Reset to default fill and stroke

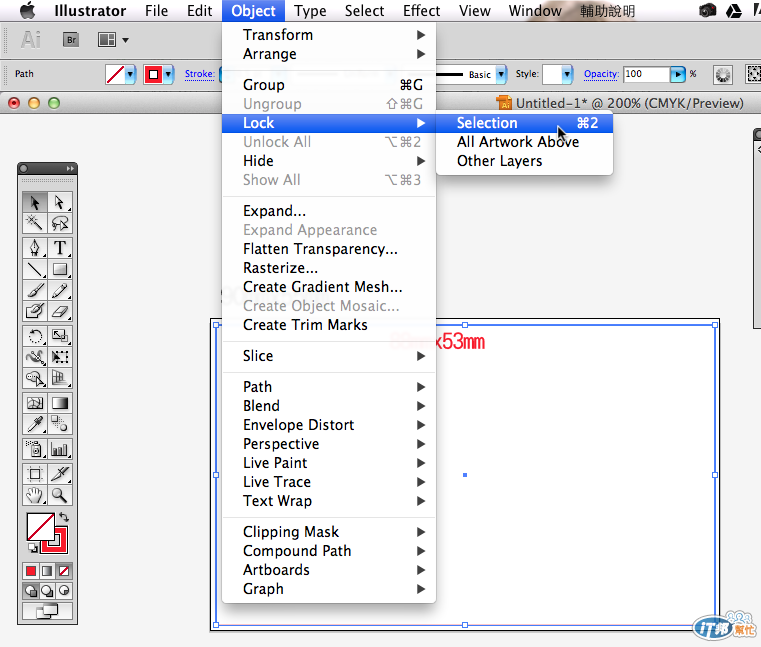[32, 548]
